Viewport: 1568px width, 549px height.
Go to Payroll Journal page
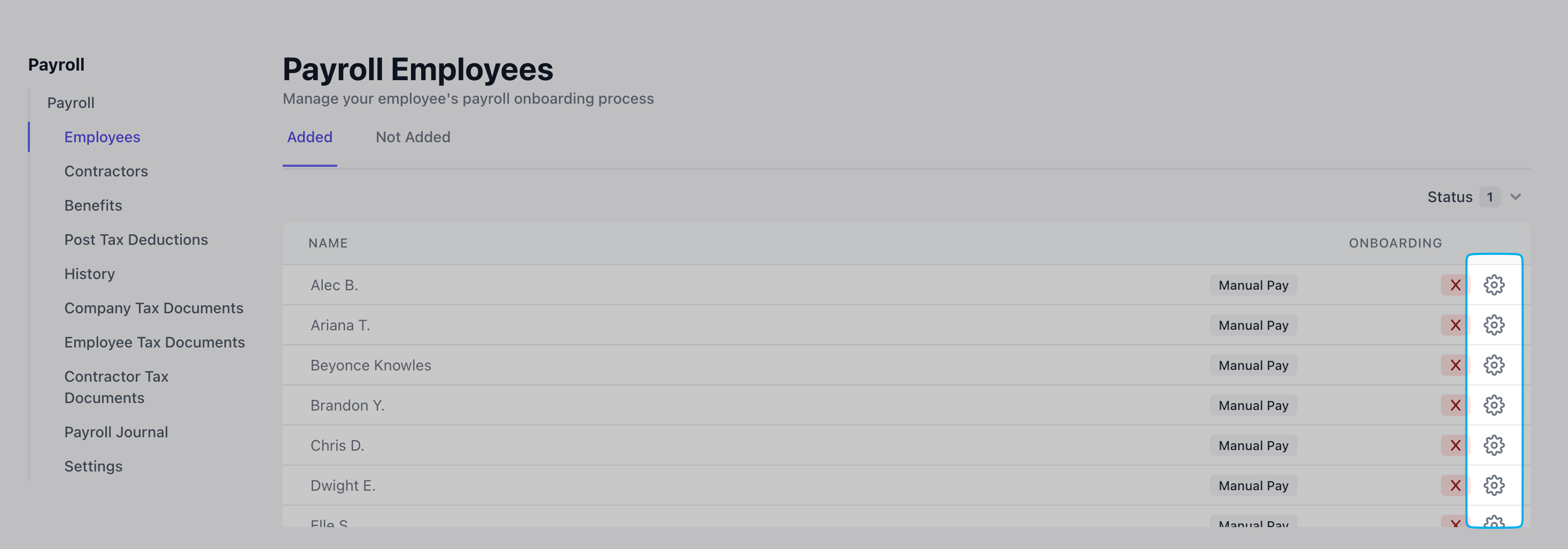pos(115,432)
